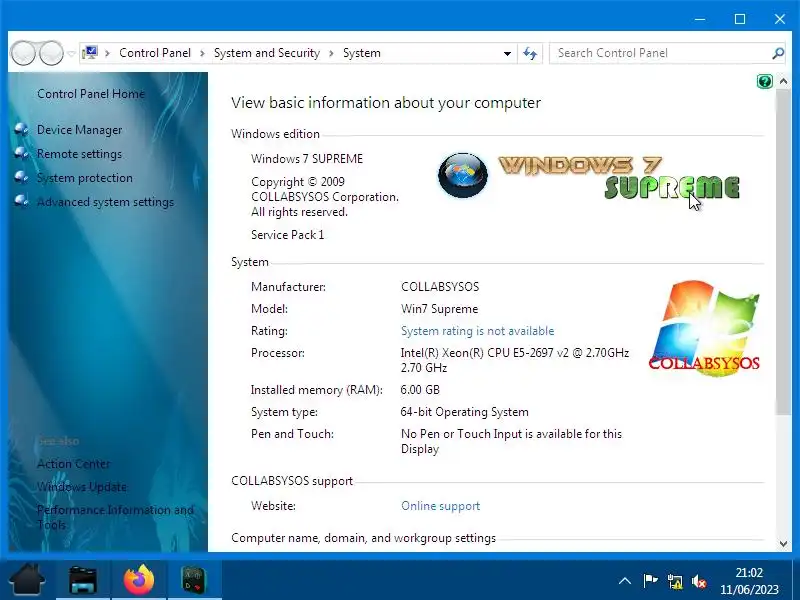Open the file manager taskbar icon

point(83,580)
